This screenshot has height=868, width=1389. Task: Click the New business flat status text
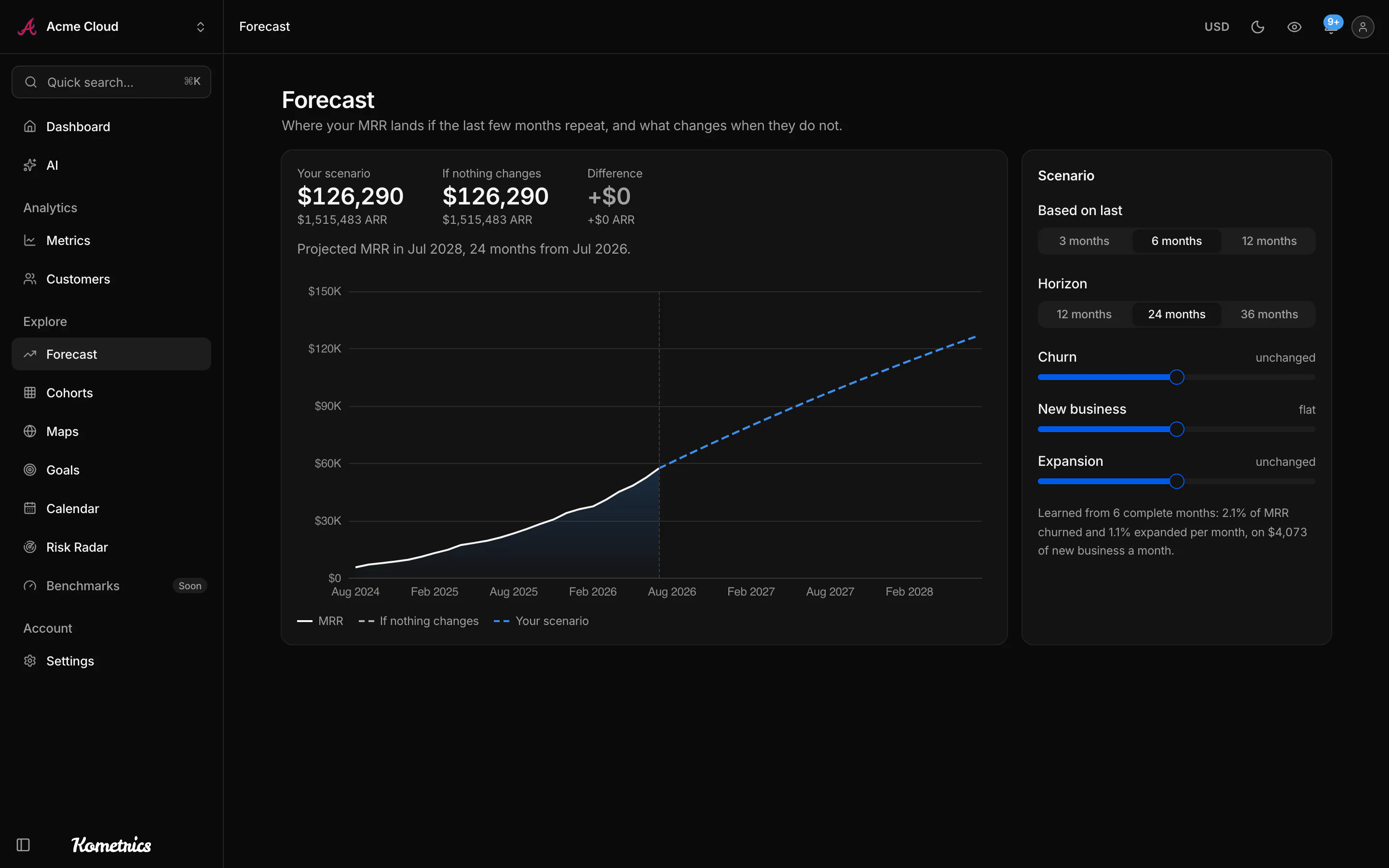(1307, 409)
